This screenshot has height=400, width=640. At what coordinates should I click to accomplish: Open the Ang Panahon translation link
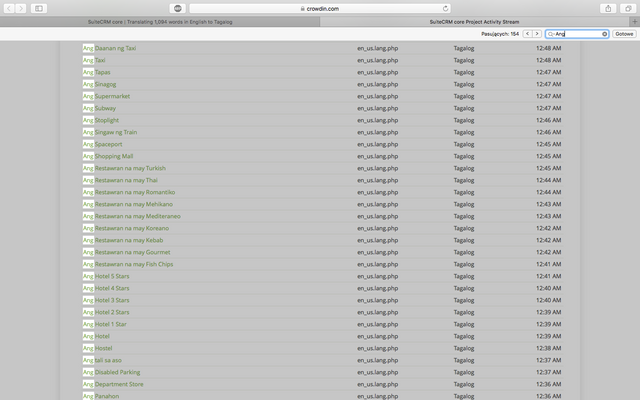[101, 396]
